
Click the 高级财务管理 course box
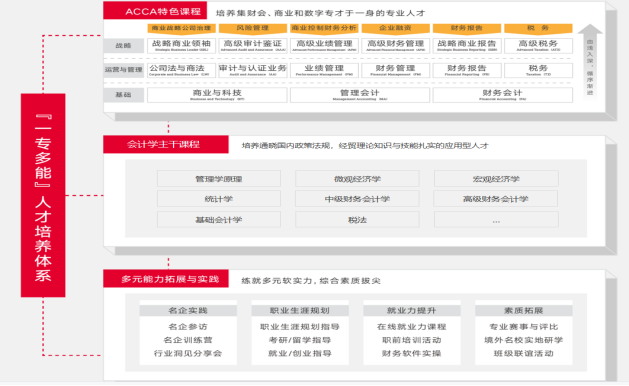pyautogui.click(x=396, y=46)
